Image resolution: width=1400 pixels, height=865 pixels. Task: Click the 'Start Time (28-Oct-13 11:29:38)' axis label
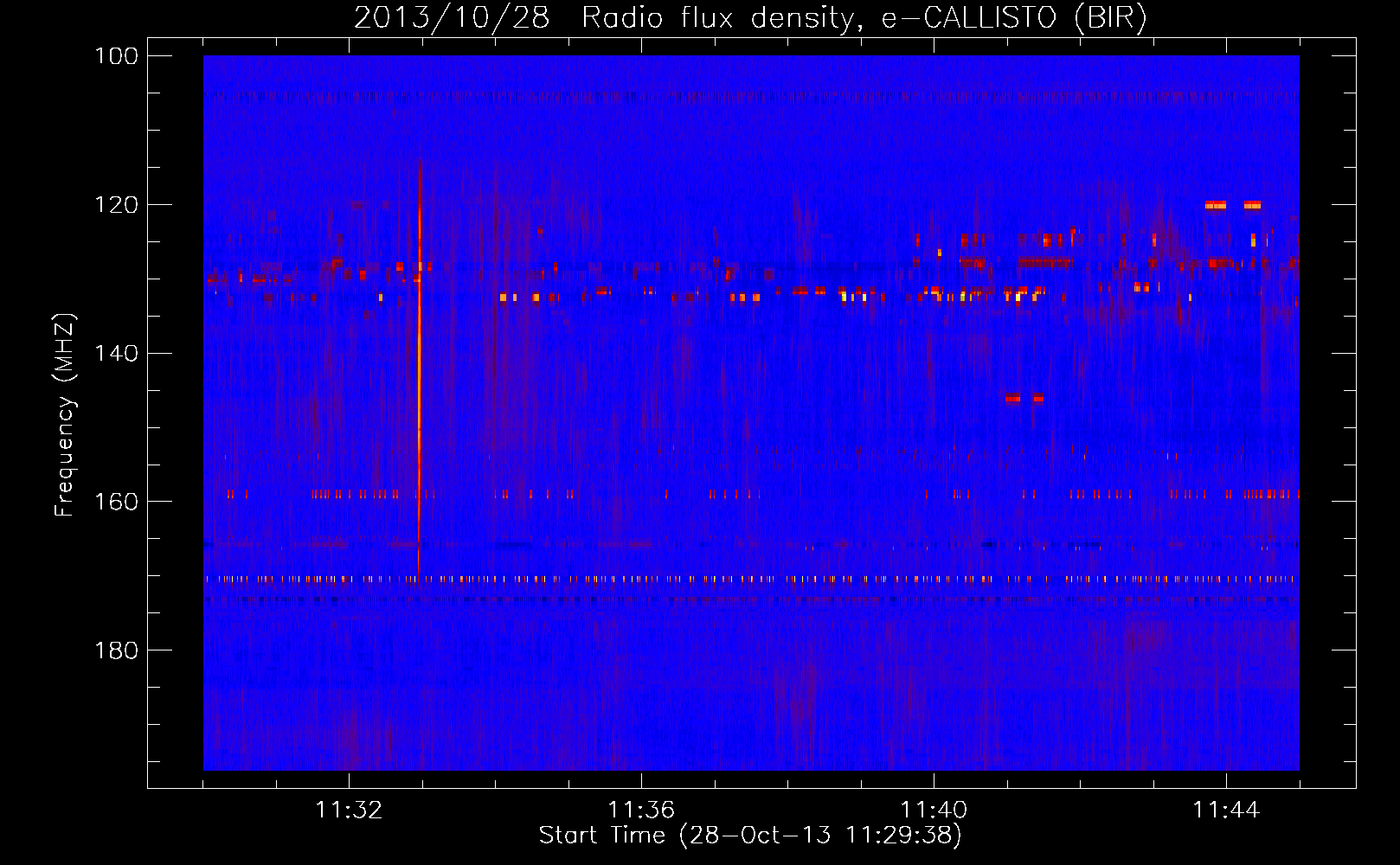click(750, 836)
